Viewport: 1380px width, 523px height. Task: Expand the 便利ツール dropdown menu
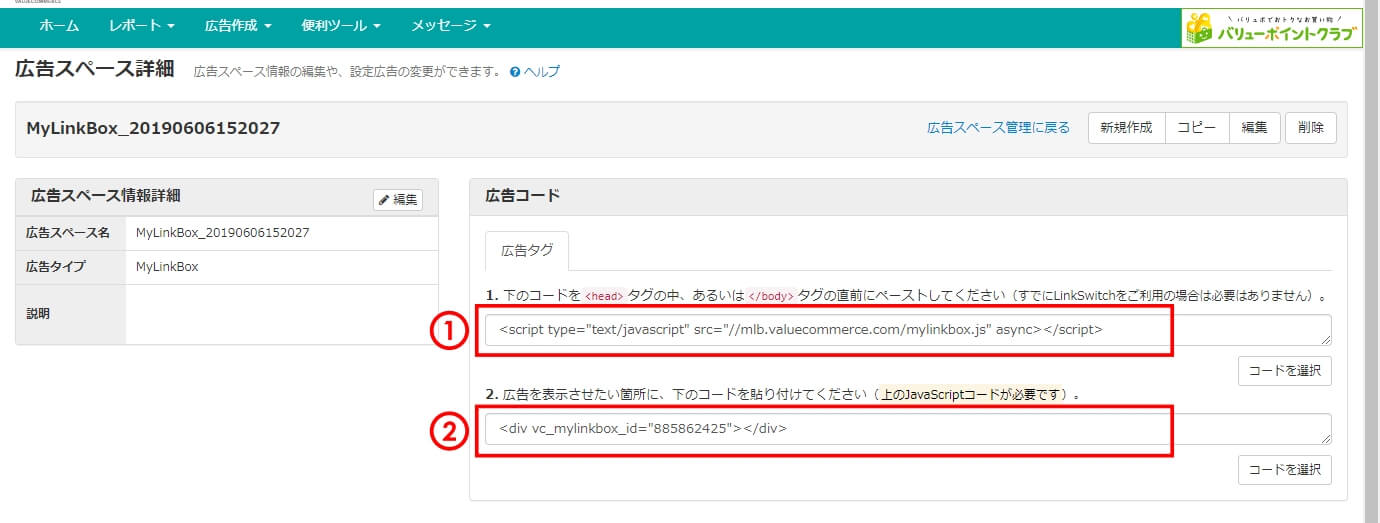tap(340, 25)
